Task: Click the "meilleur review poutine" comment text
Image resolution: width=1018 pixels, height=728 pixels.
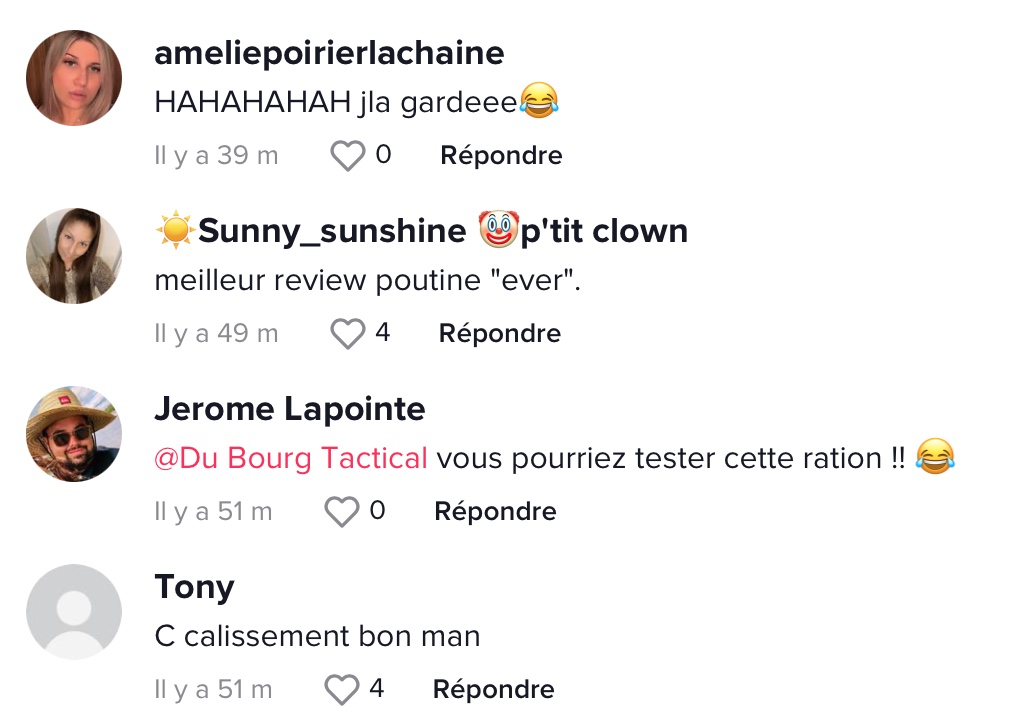Action: pos(367,281)
